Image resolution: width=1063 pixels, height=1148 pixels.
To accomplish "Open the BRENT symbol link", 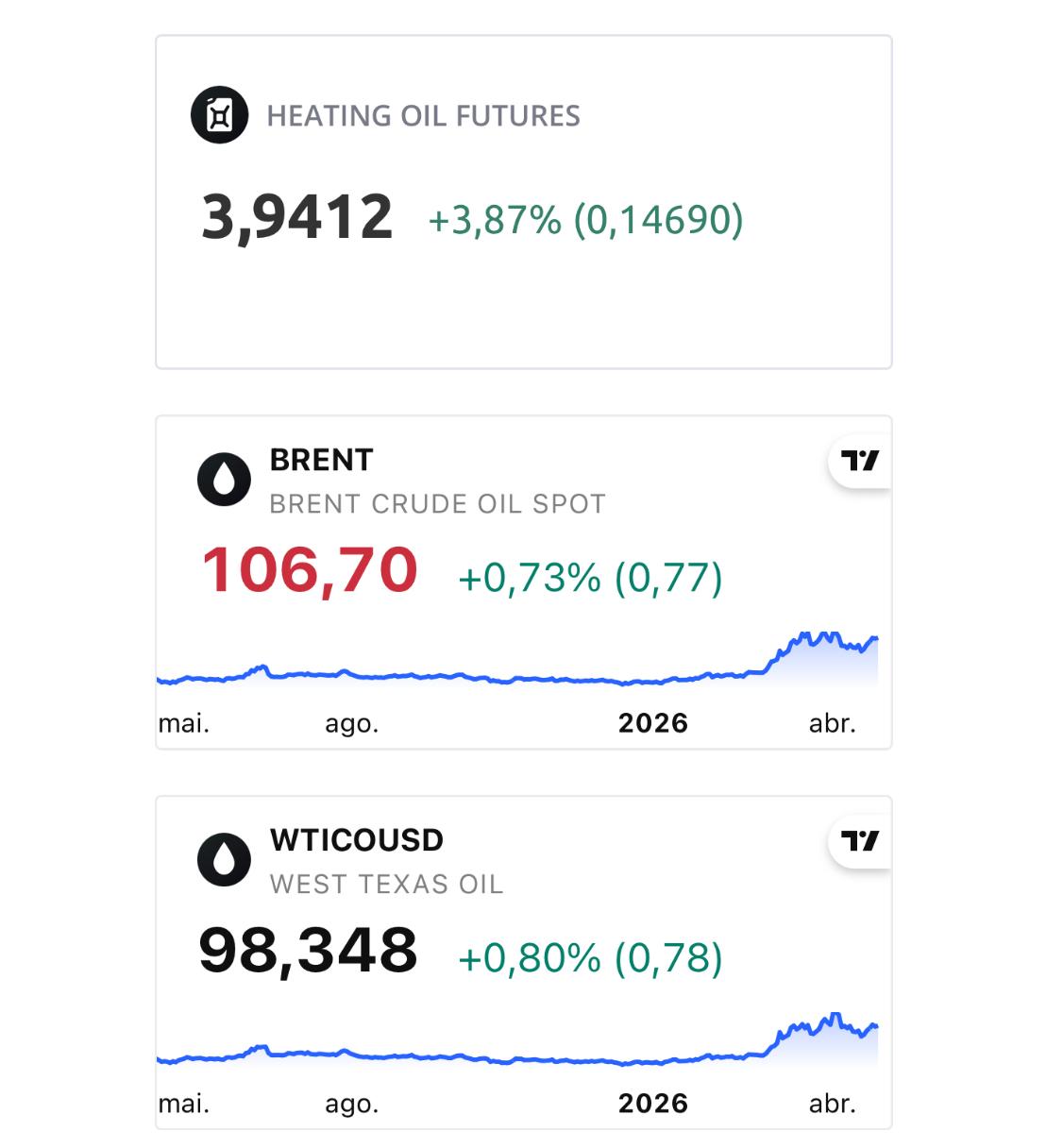I will tap(321, 460).
